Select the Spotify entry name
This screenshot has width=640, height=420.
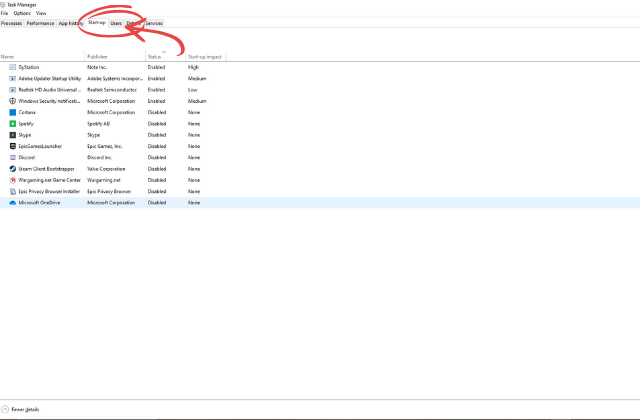(26, 124)
